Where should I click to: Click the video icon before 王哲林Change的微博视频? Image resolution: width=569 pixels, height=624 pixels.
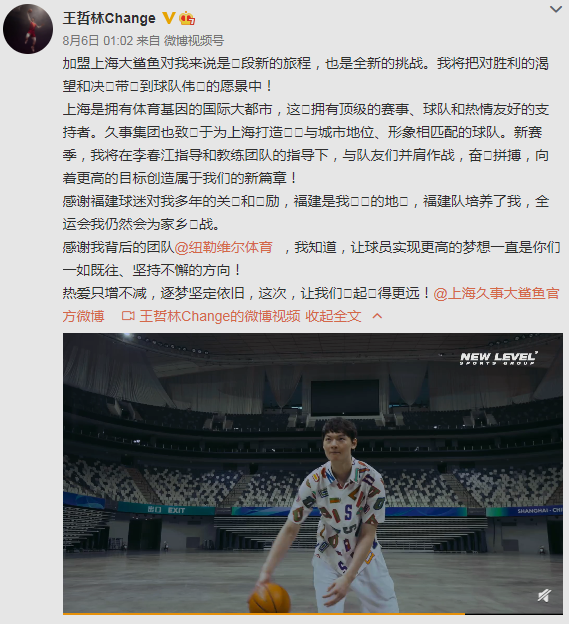128,316
